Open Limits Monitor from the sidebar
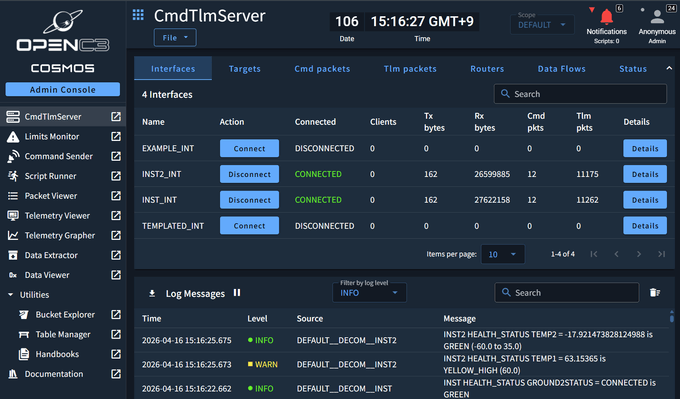This screenshot has height=399, width=680. click(52, 136)
